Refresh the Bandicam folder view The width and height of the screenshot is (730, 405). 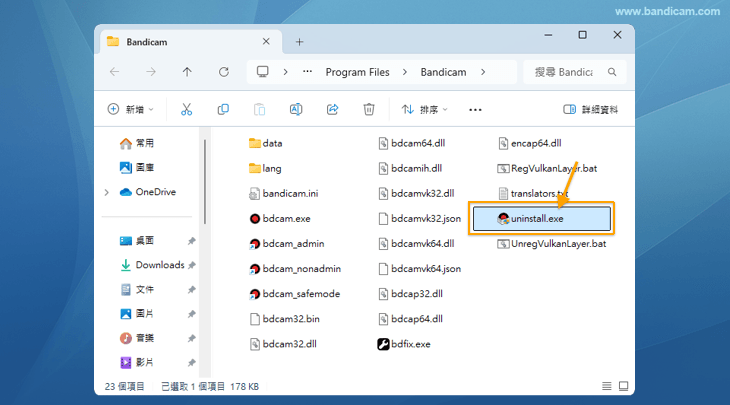[x=224, y=72]
